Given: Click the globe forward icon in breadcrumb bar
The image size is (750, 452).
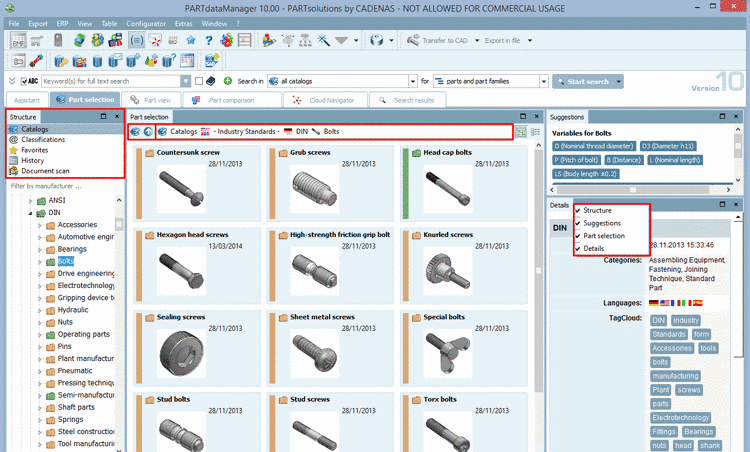Looking at the screenshot, I should 148,132.
